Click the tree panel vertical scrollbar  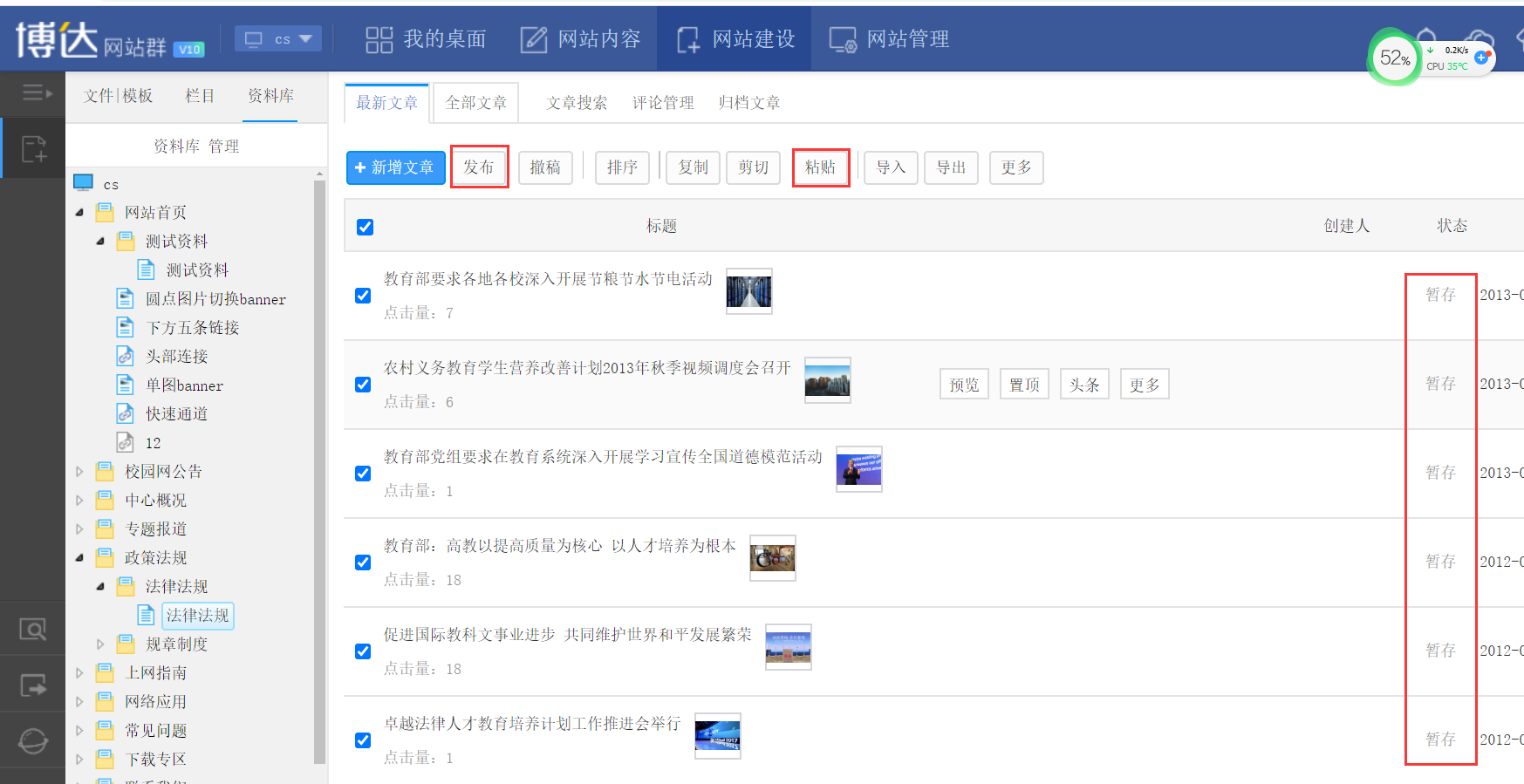pyautogui.click(x=319, y=471)
